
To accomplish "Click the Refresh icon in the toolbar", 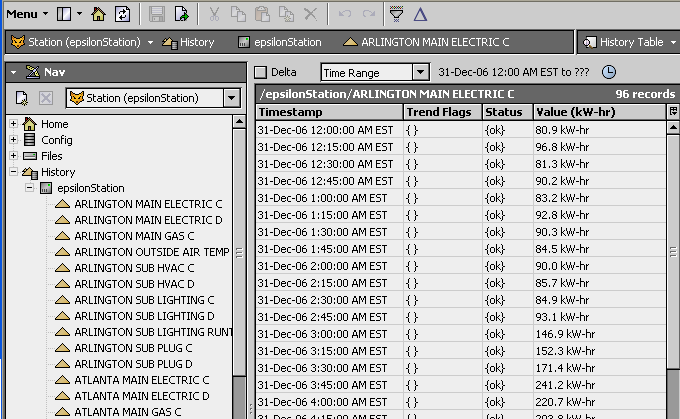I will coord(122,14).
